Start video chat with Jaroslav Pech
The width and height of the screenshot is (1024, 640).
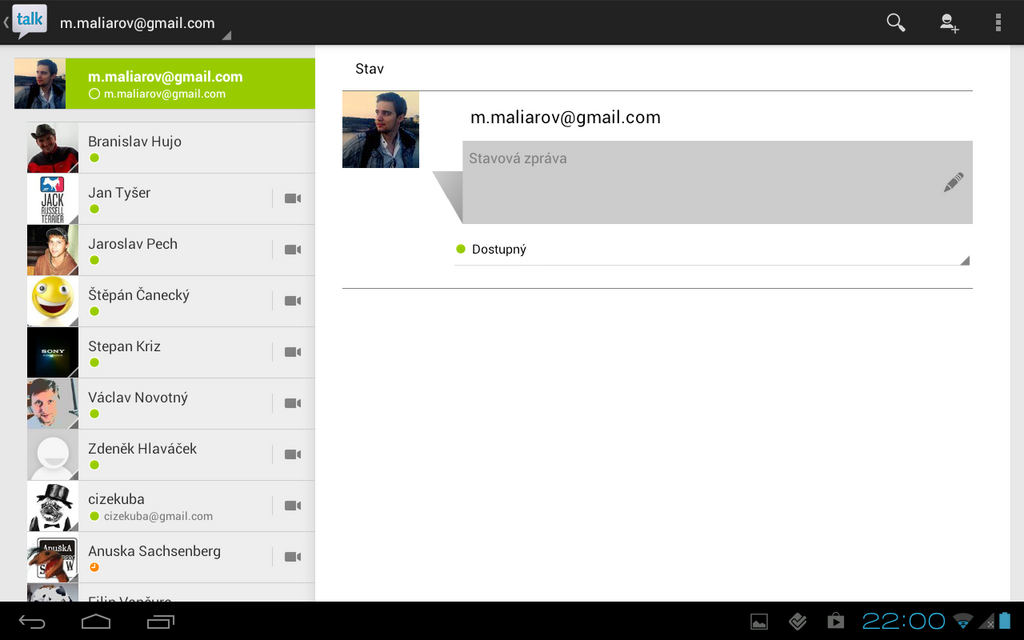click(x=292, y=250)
